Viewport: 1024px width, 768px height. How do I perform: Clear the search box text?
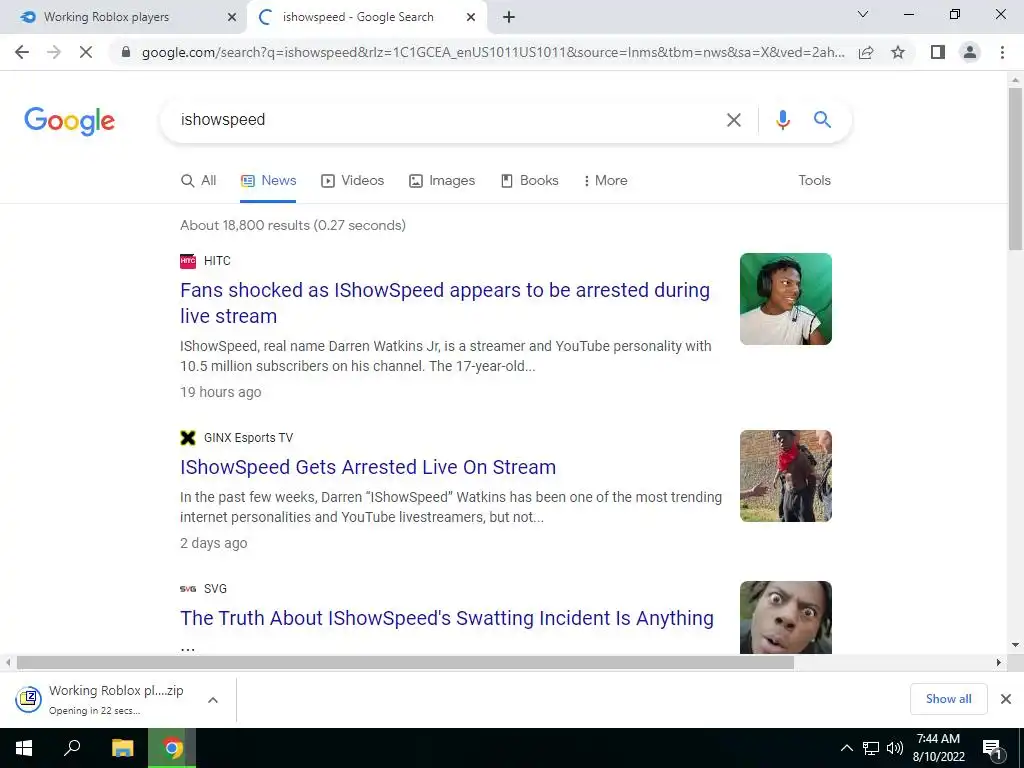coord(733,120)
